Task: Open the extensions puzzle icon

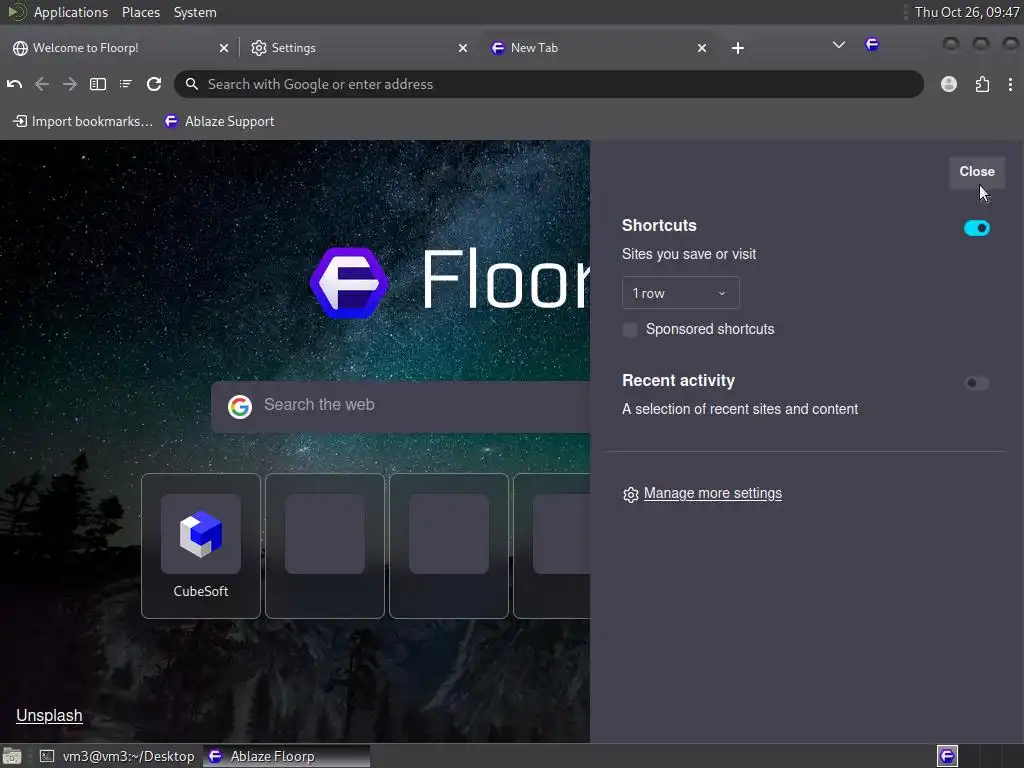Action: 982,84
